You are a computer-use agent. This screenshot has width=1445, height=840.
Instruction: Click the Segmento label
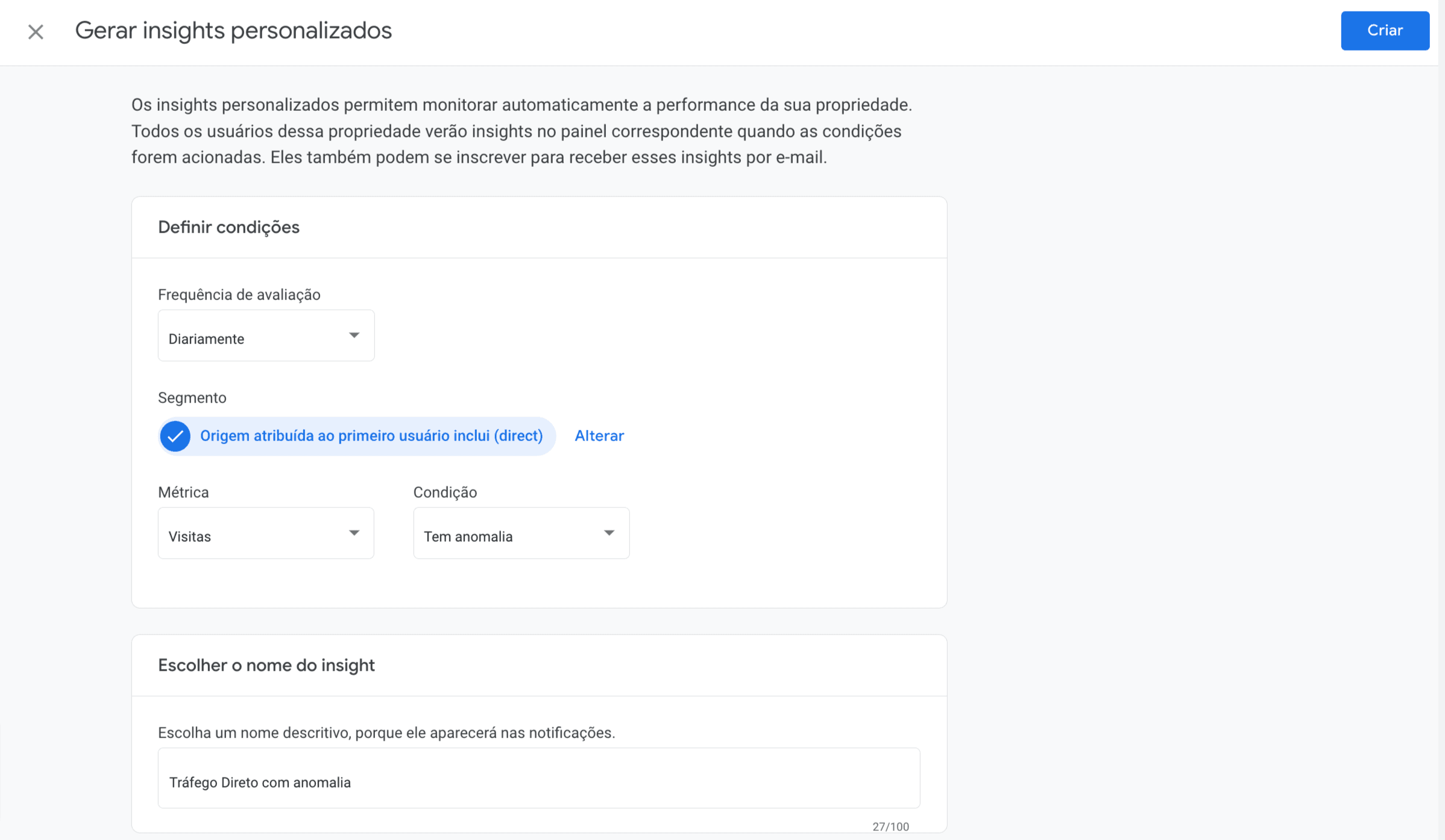click(x=192, y=397)
